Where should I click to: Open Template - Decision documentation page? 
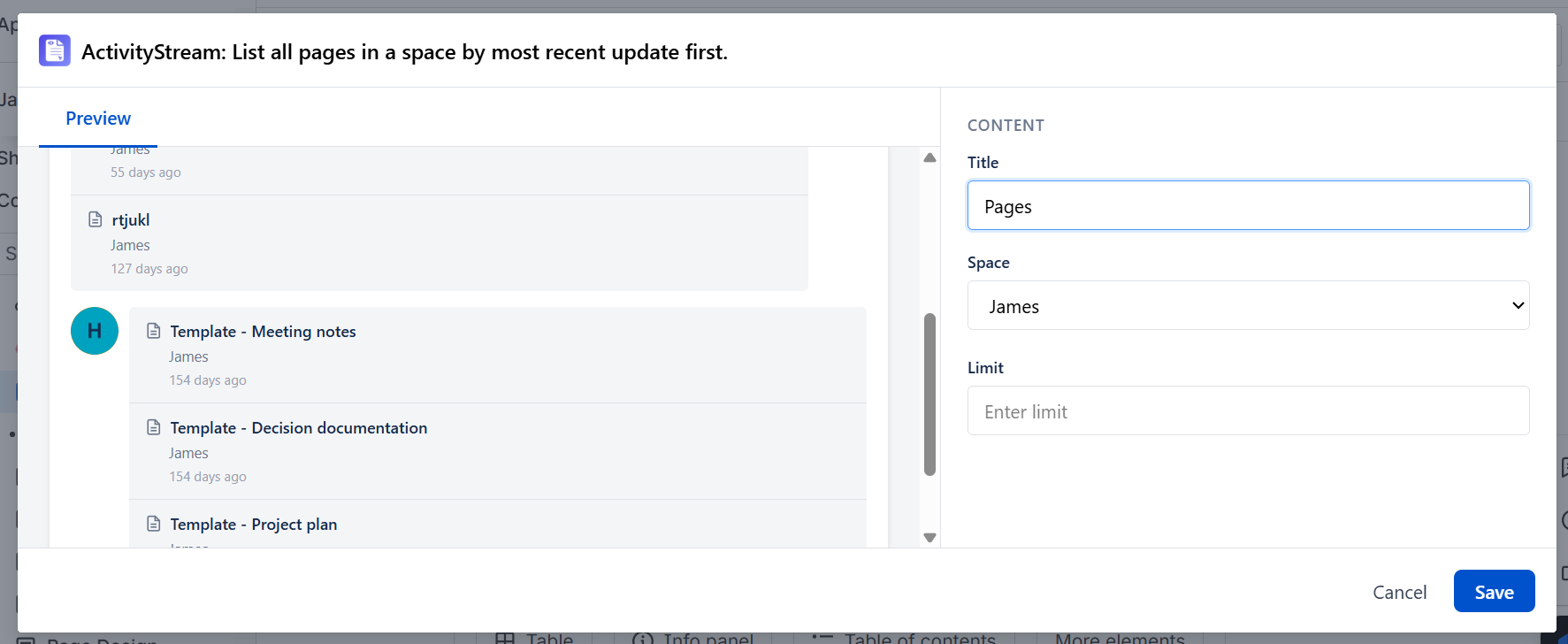coord(298,427)
